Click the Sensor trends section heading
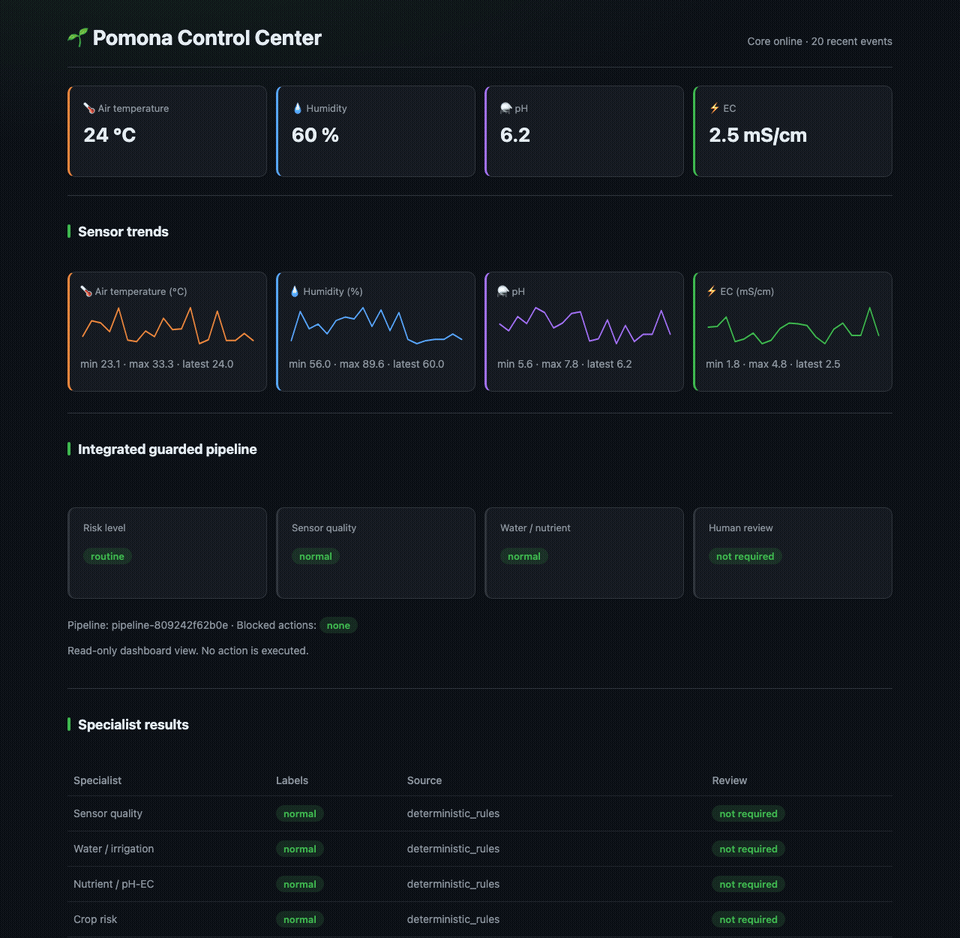 click(123, 231)
